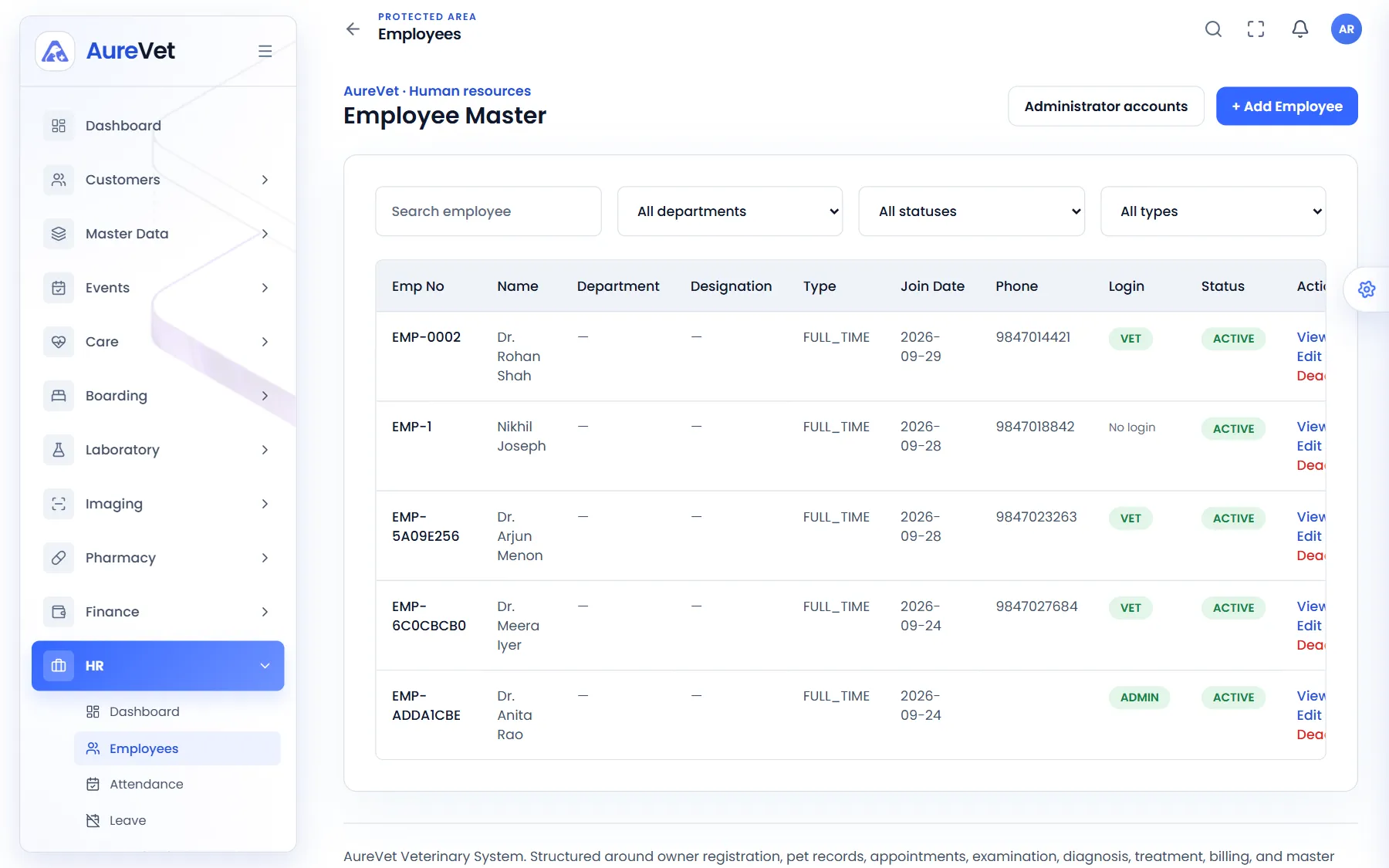Click employee number EMP-0002
This screenshot has width=1389, height=868.
(x=426, y=337)
